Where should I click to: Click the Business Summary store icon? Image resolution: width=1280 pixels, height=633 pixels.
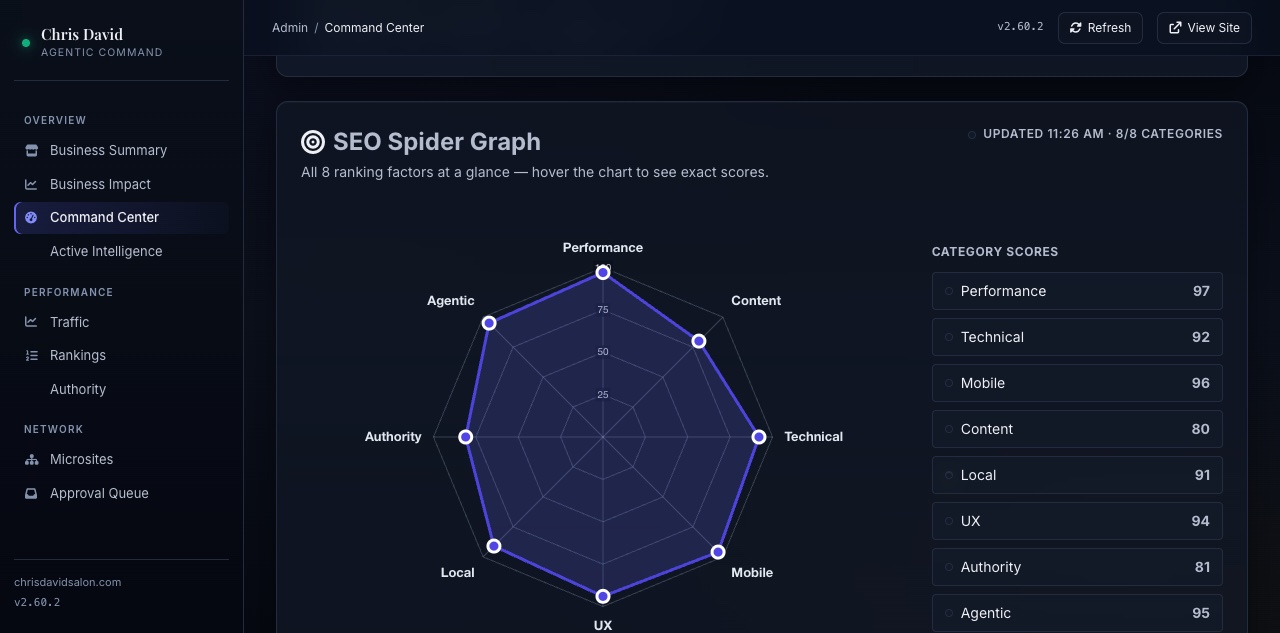point(31,150)
